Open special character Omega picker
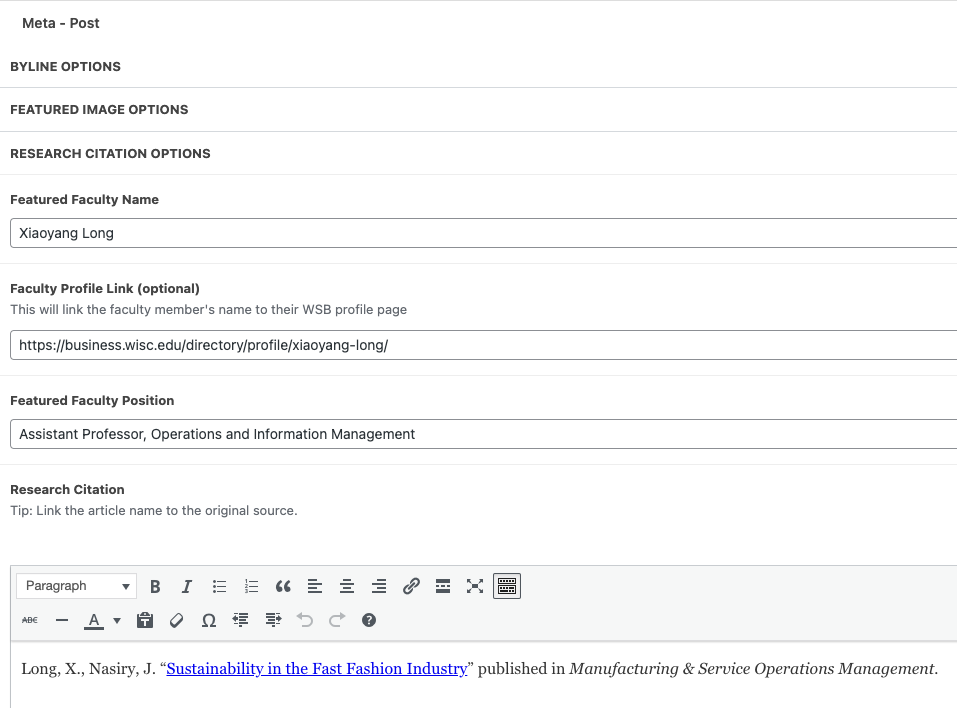This screenshot has height=708, width=957. click(208, 621)
